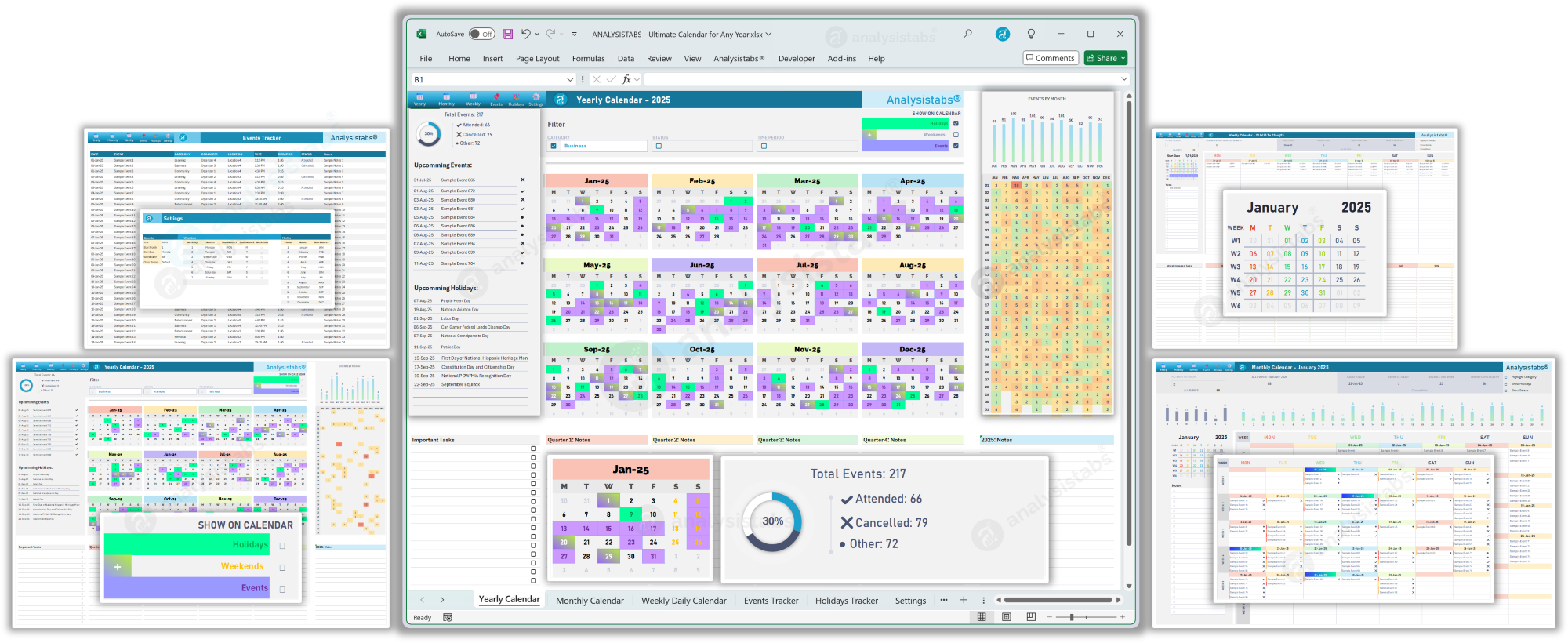Click the formula bar Enter checkmark icon
This screenshot has width=1568, height=643.
coord(612,79)
